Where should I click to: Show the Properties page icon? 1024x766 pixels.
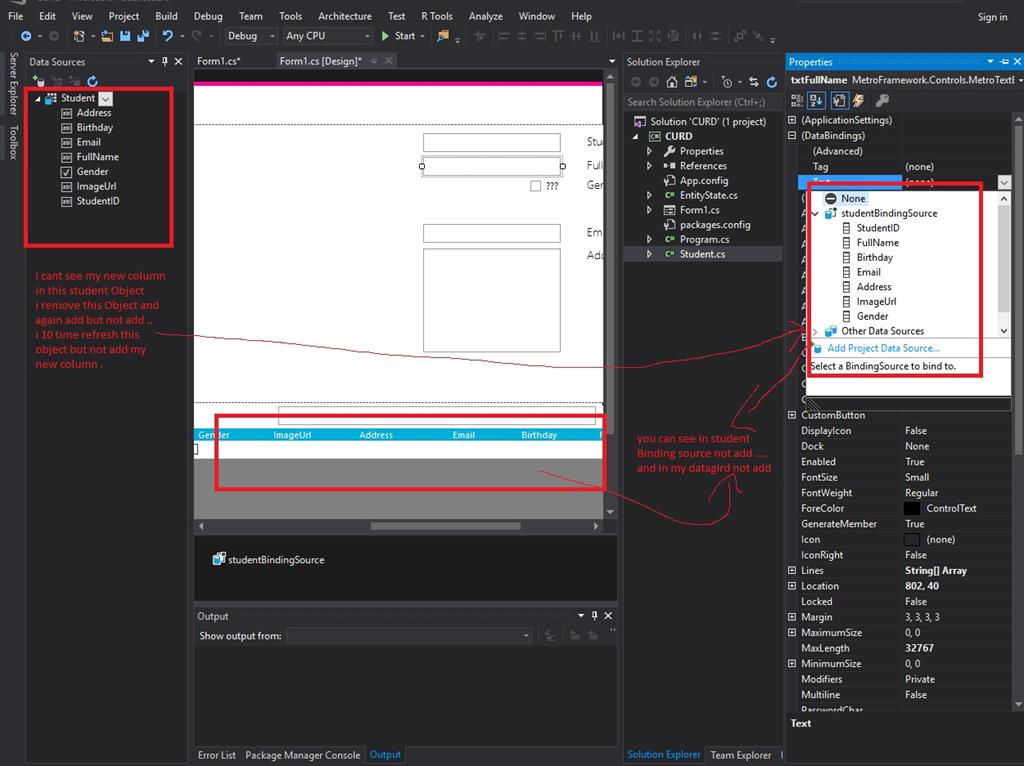[839, 100]
